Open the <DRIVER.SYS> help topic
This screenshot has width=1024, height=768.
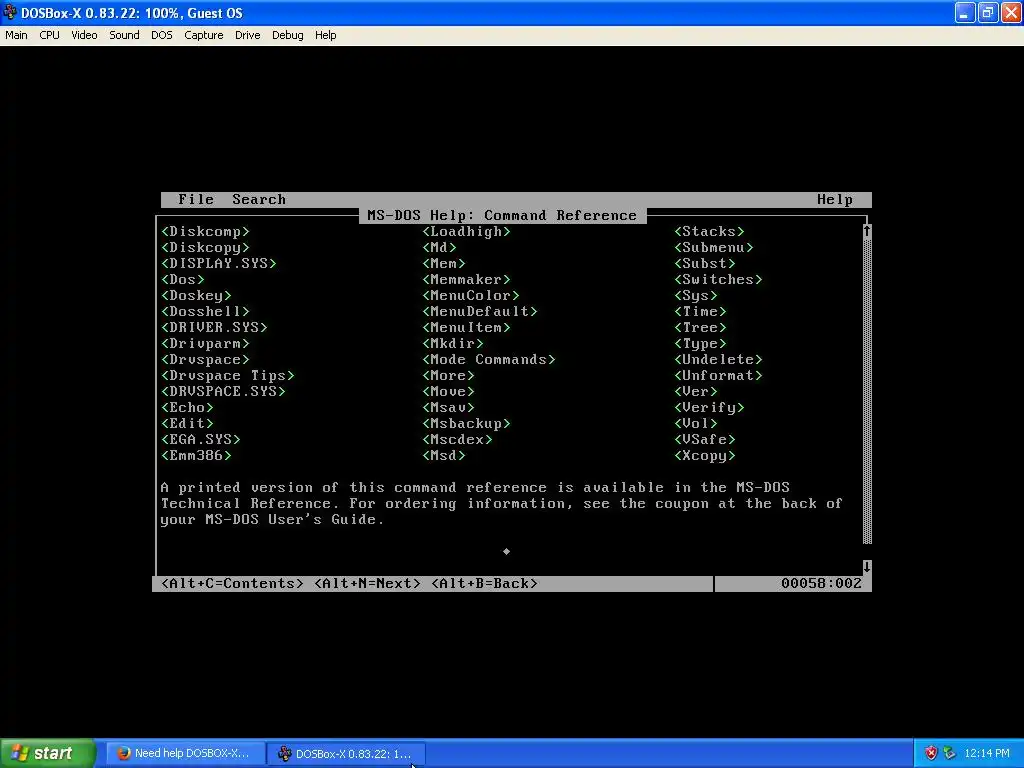214,327
